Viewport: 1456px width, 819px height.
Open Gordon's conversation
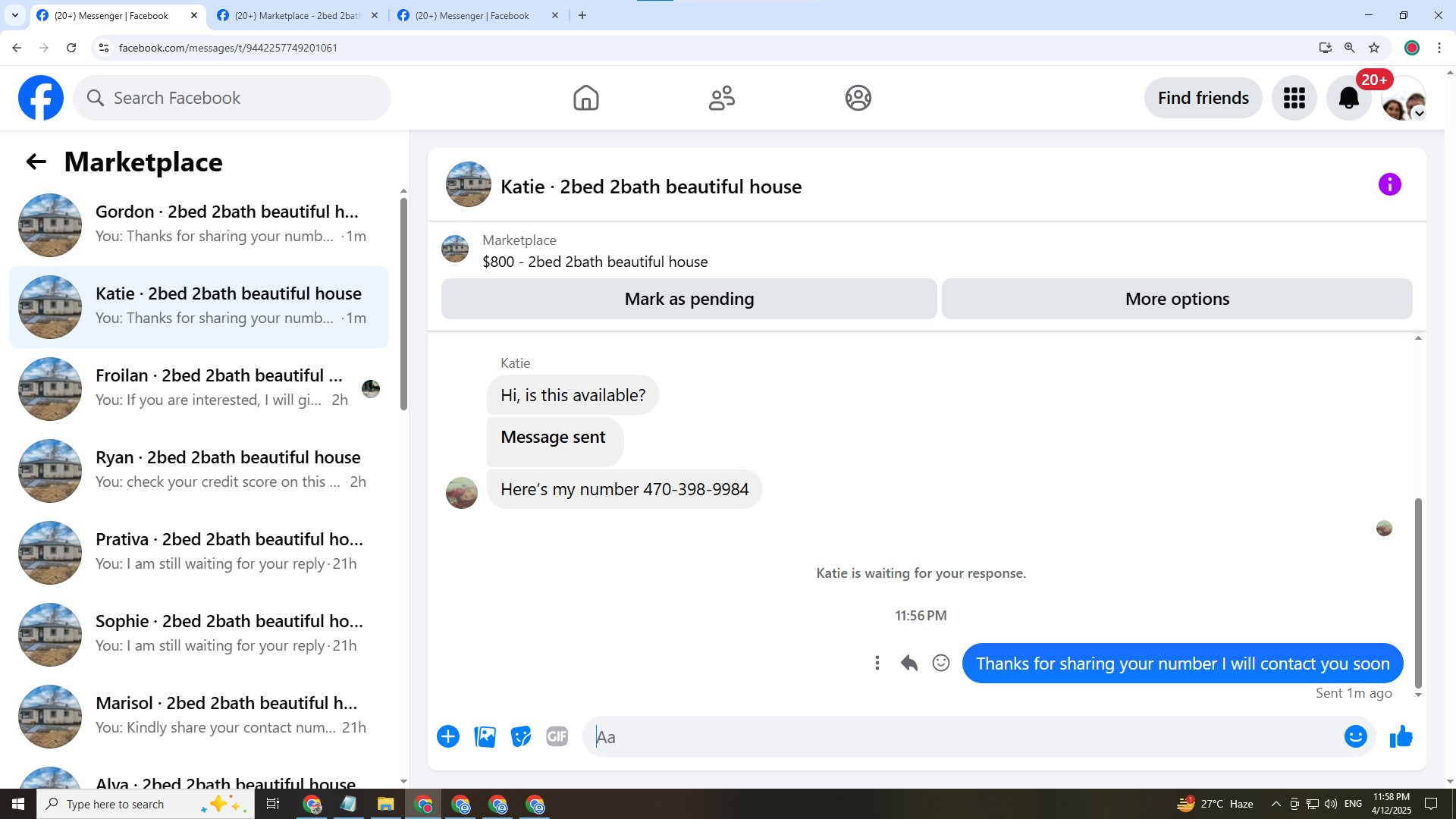(x=199, y=224)
